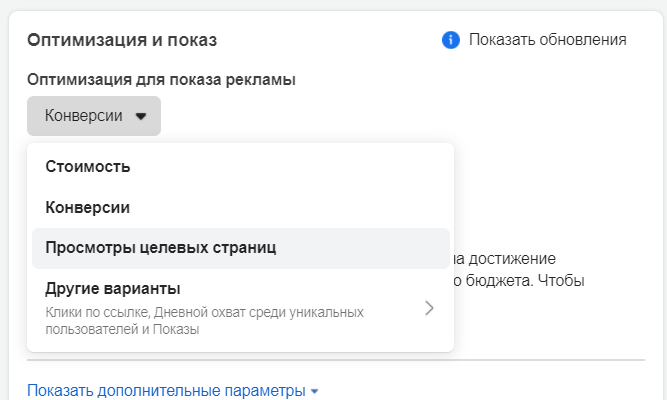Image resolution: width=667 pixels, height=400 pixels.
Task: Click the Дневной охват среди уникальных text
Action: tap(258, 313)
